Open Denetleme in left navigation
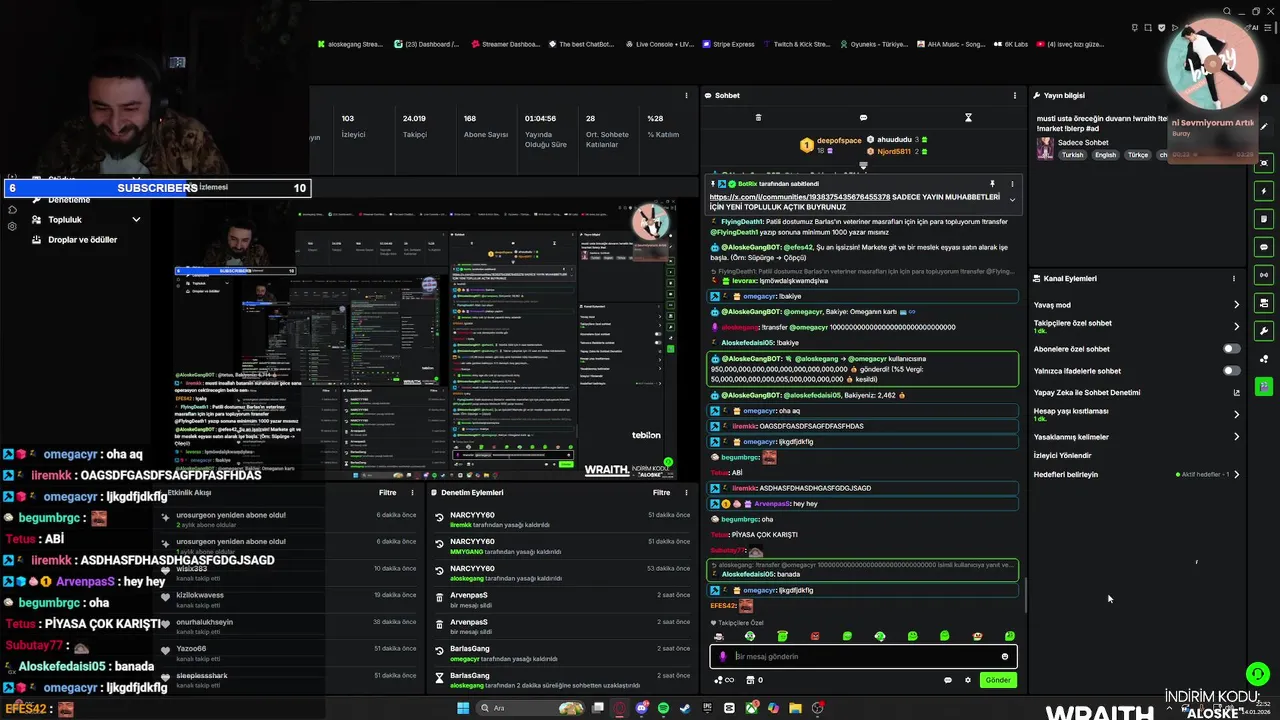The width and height of the screenshot is (1280, 720). 69,200
